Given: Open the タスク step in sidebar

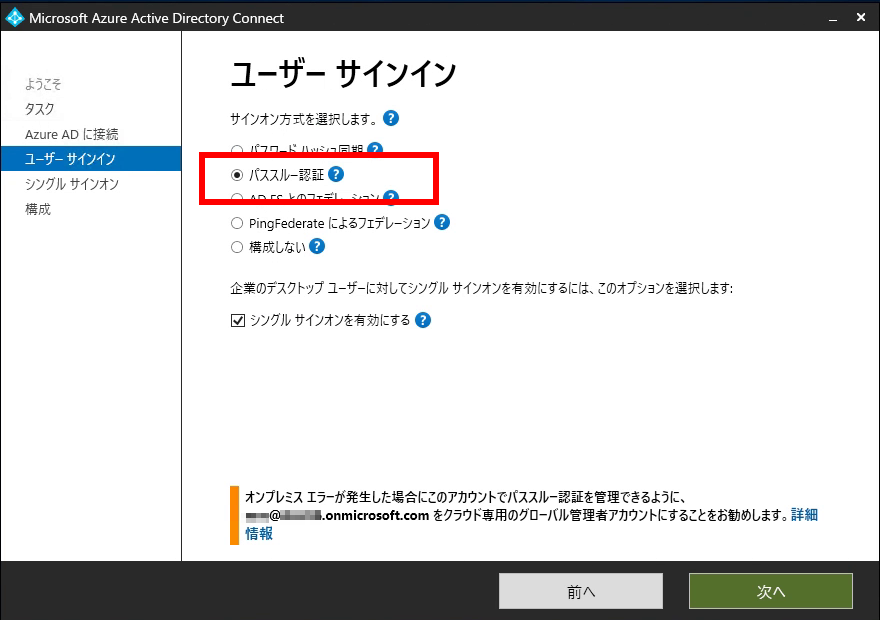Looking at the screenshot, I should 39,109.
